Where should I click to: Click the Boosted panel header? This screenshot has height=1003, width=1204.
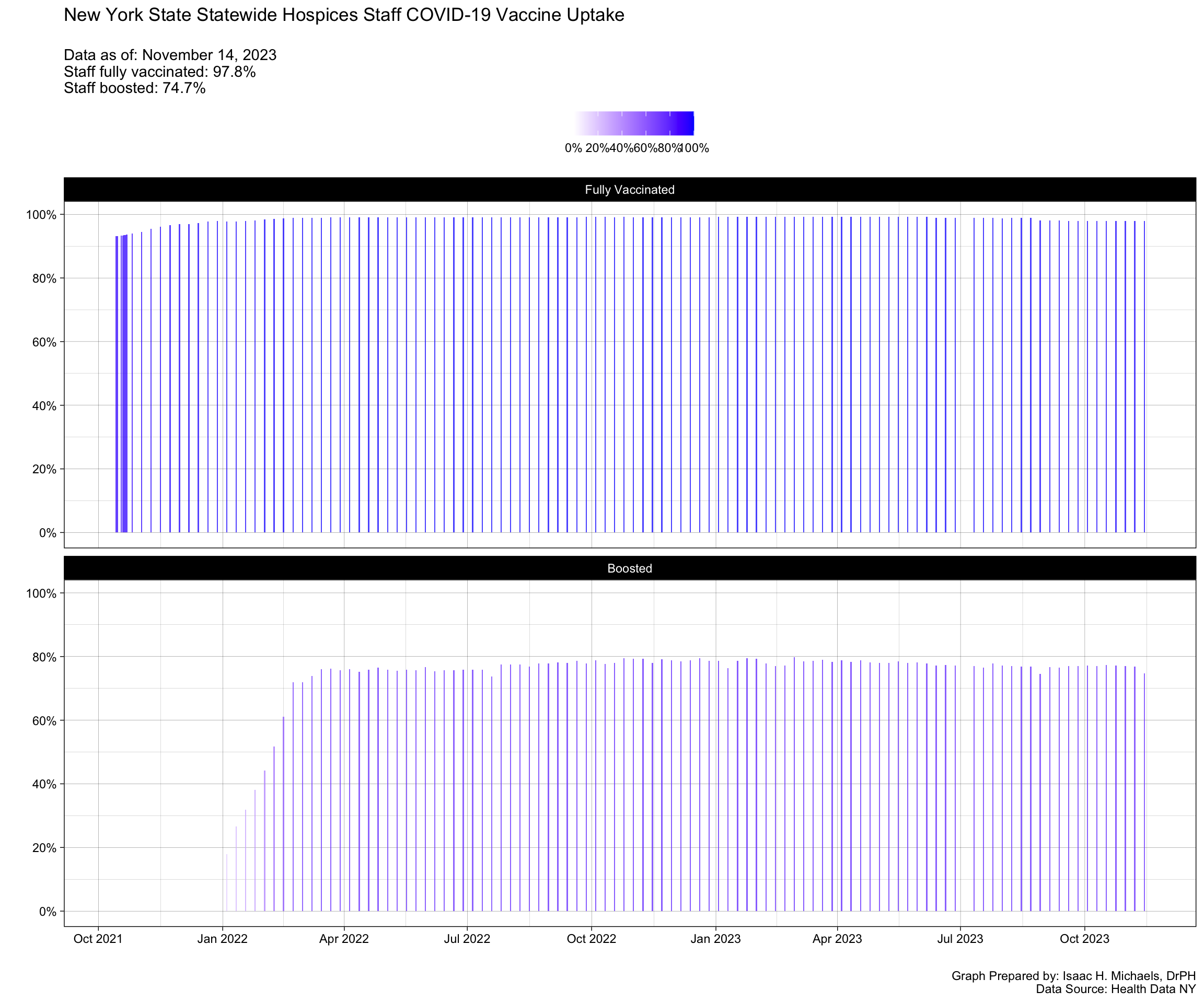[629, 568]
